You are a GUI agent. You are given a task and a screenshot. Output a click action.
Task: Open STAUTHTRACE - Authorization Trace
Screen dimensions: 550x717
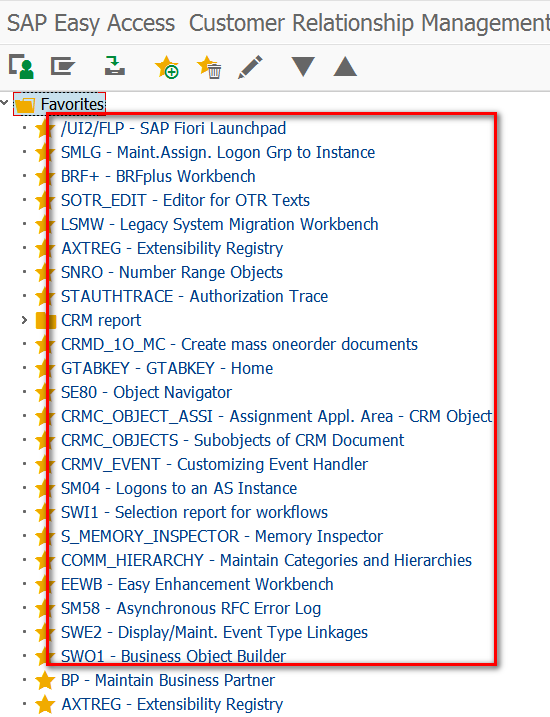[x=195, y=296]
